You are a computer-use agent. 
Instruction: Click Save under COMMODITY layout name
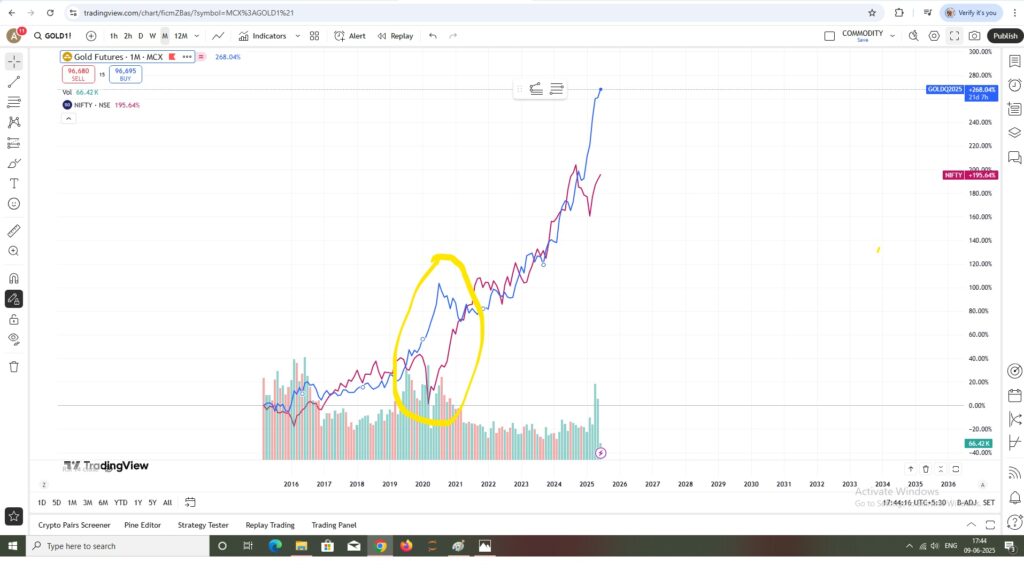click(863, 40)
